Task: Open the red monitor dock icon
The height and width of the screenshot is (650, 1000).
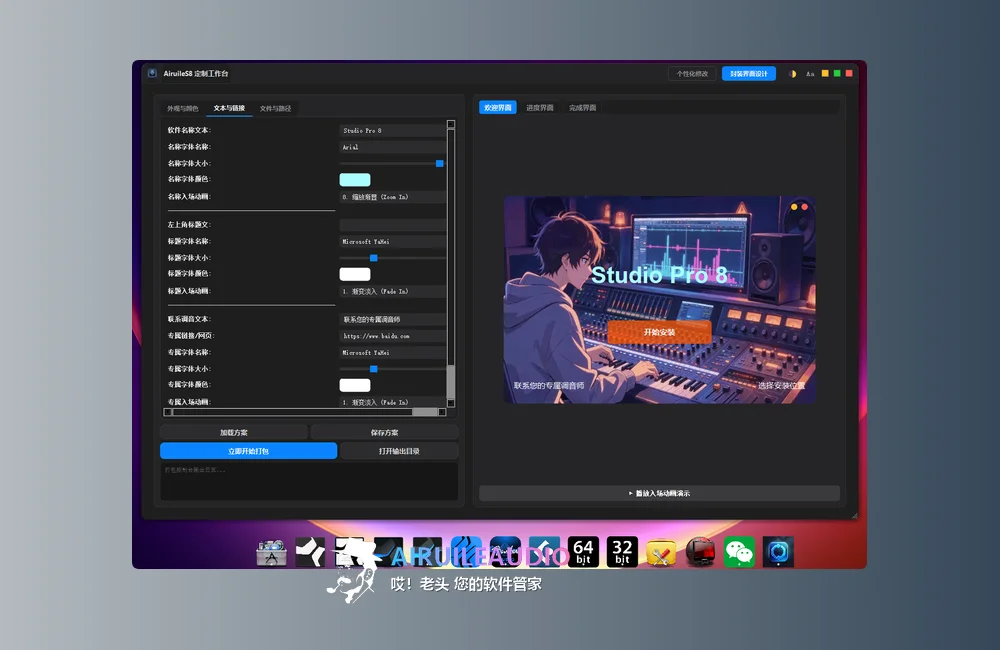Action: click(700, 552)
